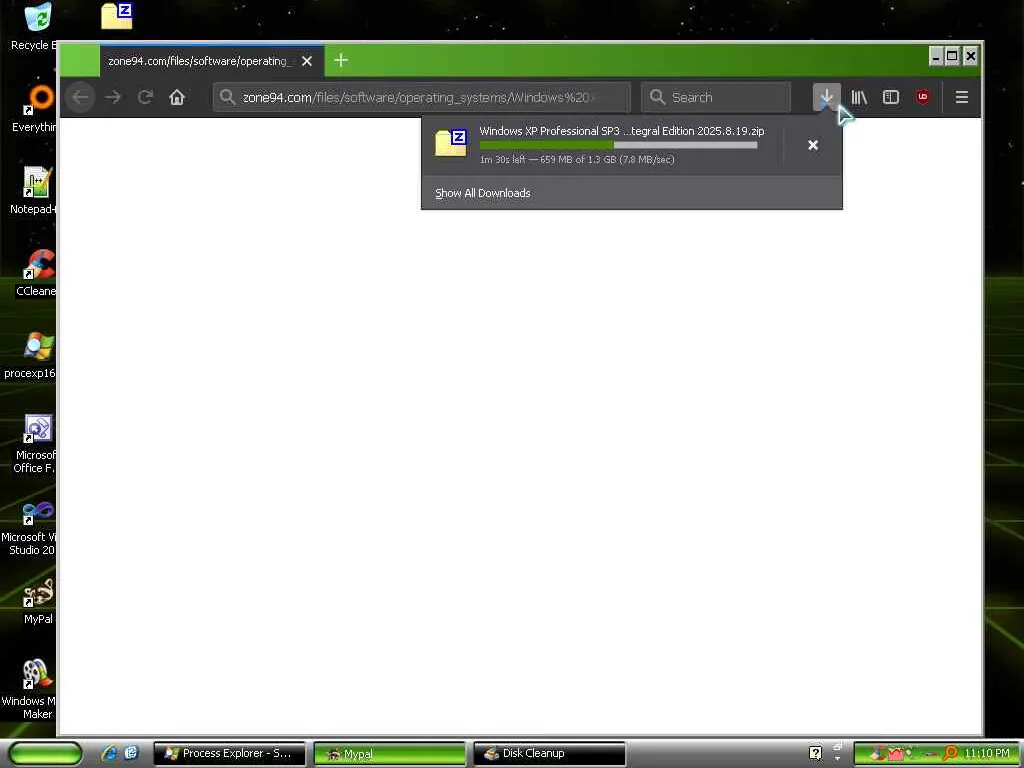The width and height of the screenshot is (1024, 768).
Task: Select the zip folder icon on desktop
Action: pos(118,16)
